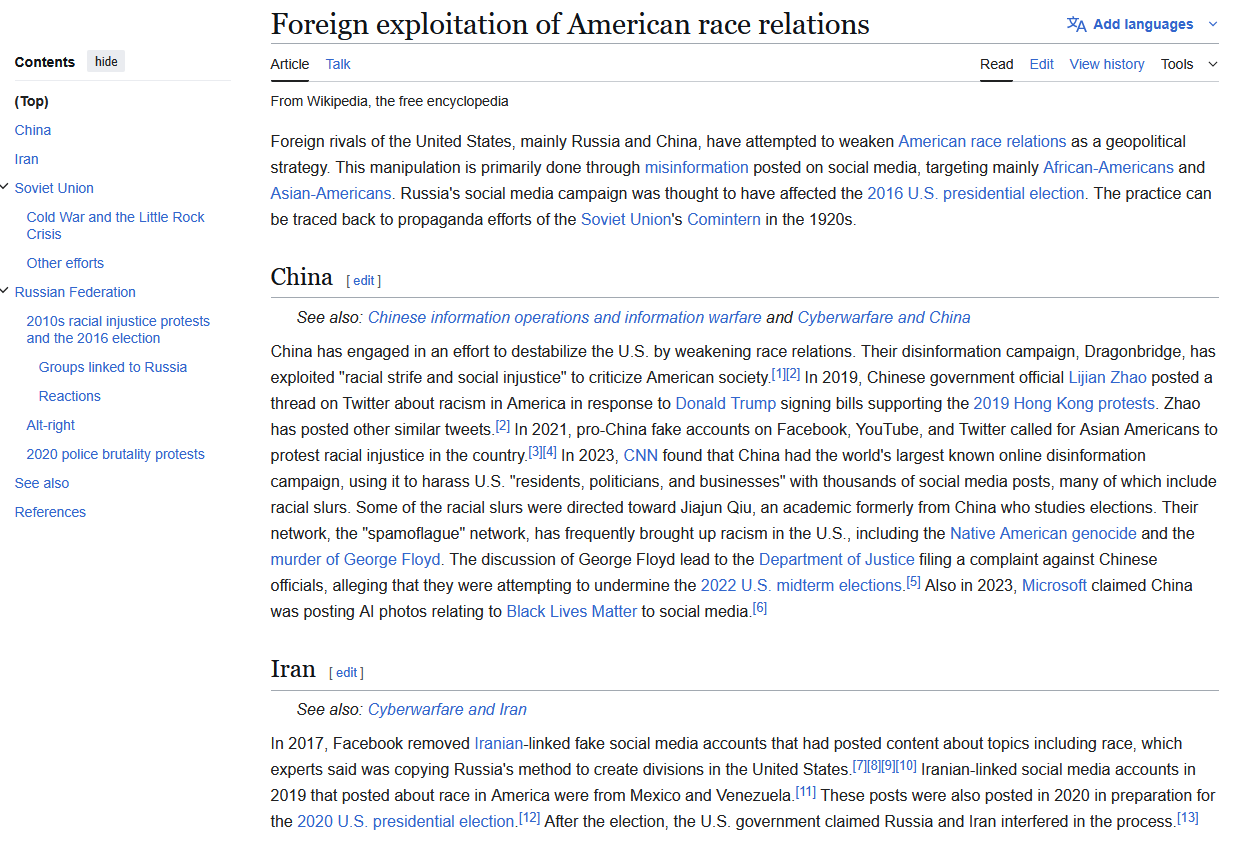This screenshot has height=854, width=1234.
Task: Open Reactions contents entry
Action: point(70,396)
